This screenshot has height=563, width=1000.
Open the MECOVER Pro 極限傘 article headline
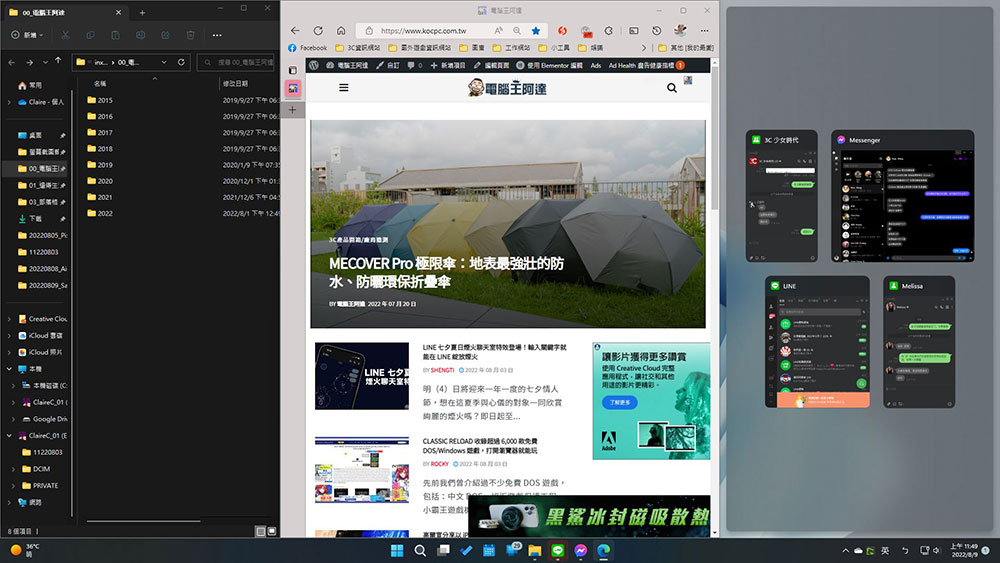point(446,272)
